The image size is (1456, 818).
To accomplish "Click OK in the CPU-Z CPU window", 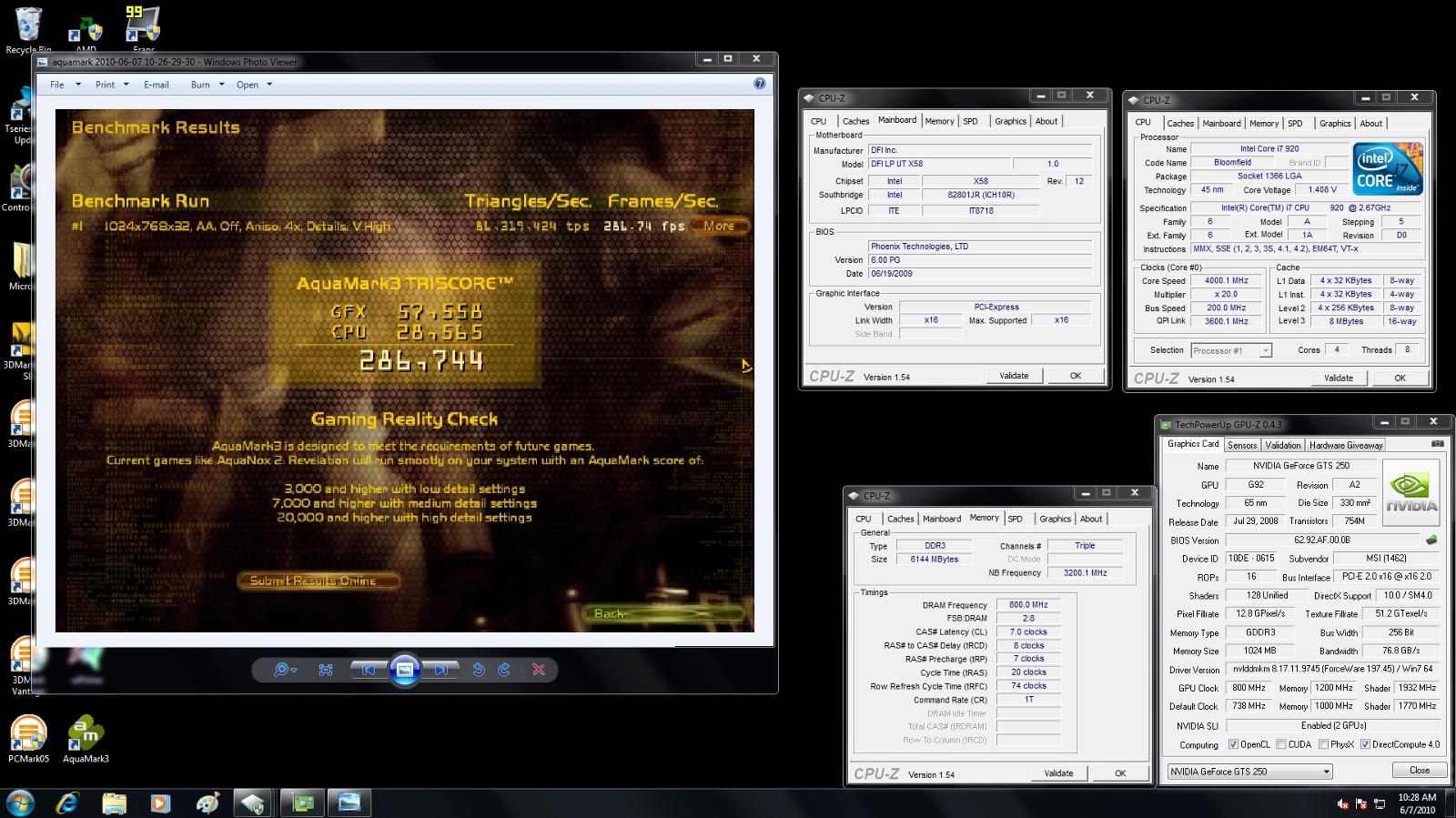I will 1400,378.
